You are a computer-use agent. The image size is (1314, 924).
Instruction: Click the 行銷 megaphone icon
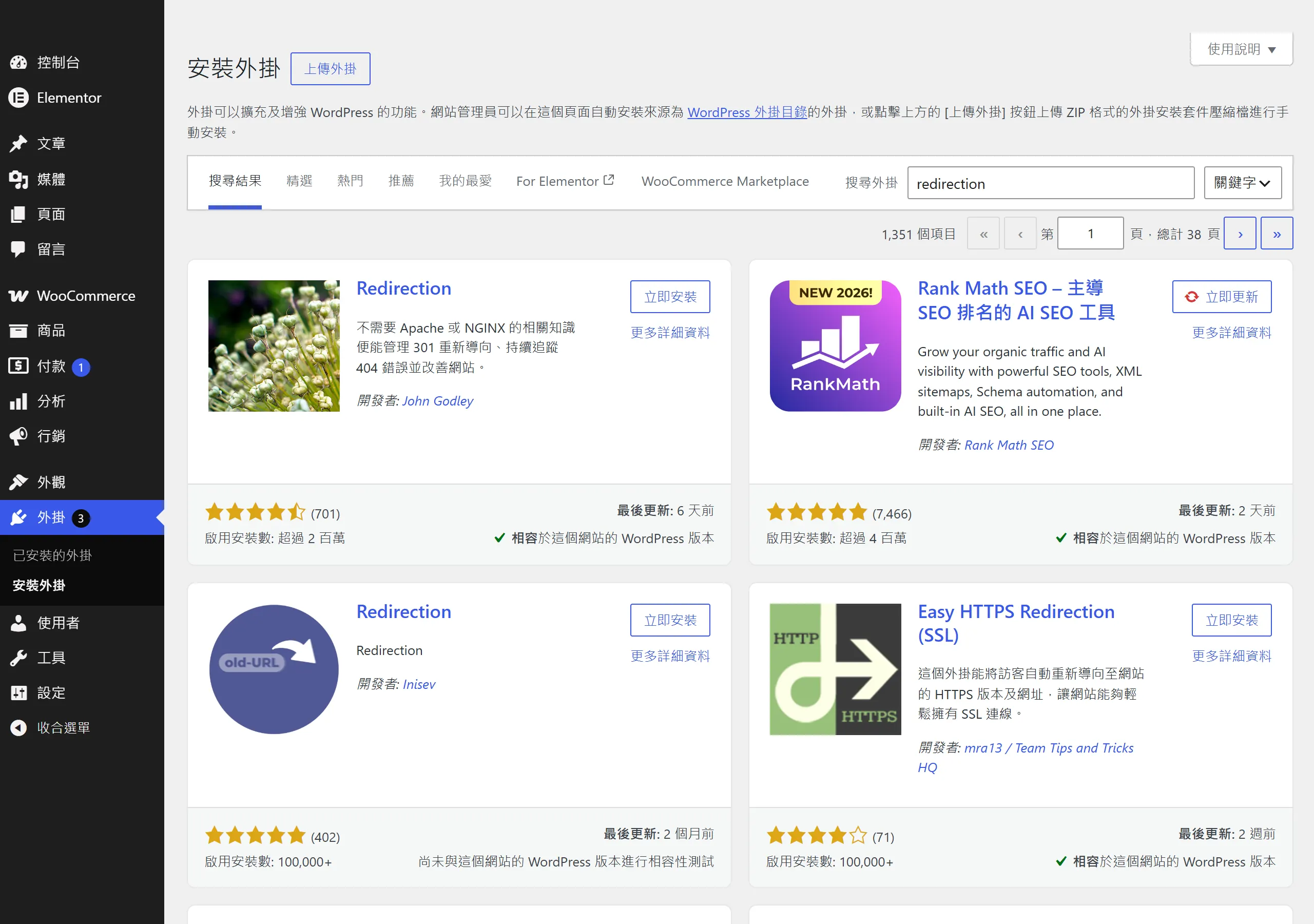18,436
